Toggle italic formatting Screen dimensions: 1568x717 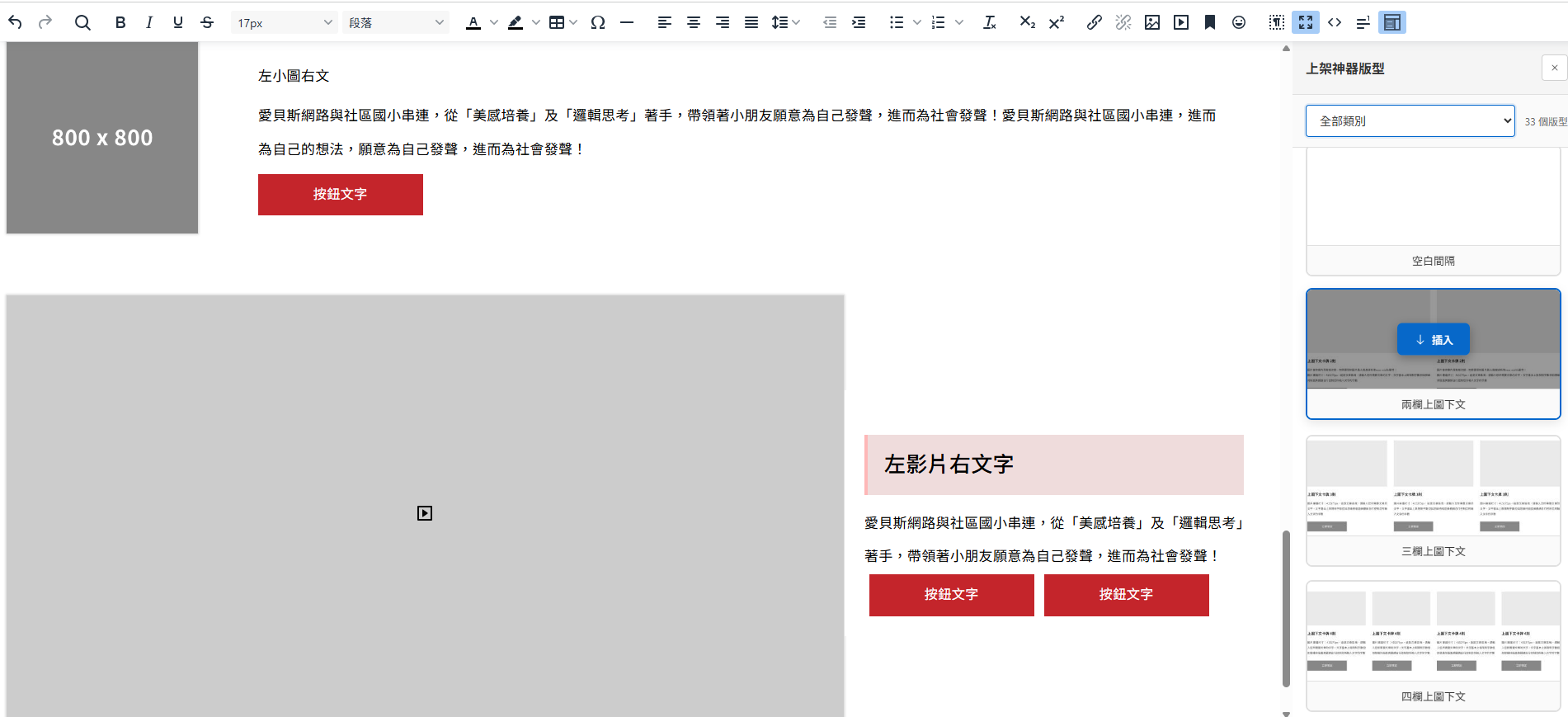coord(149,22)
